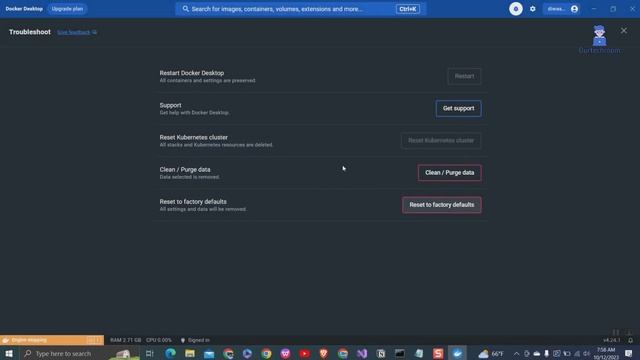This screenshot has height=360, width=640.
Task: Open the Windows Action Center notifications
Action: 629,353
